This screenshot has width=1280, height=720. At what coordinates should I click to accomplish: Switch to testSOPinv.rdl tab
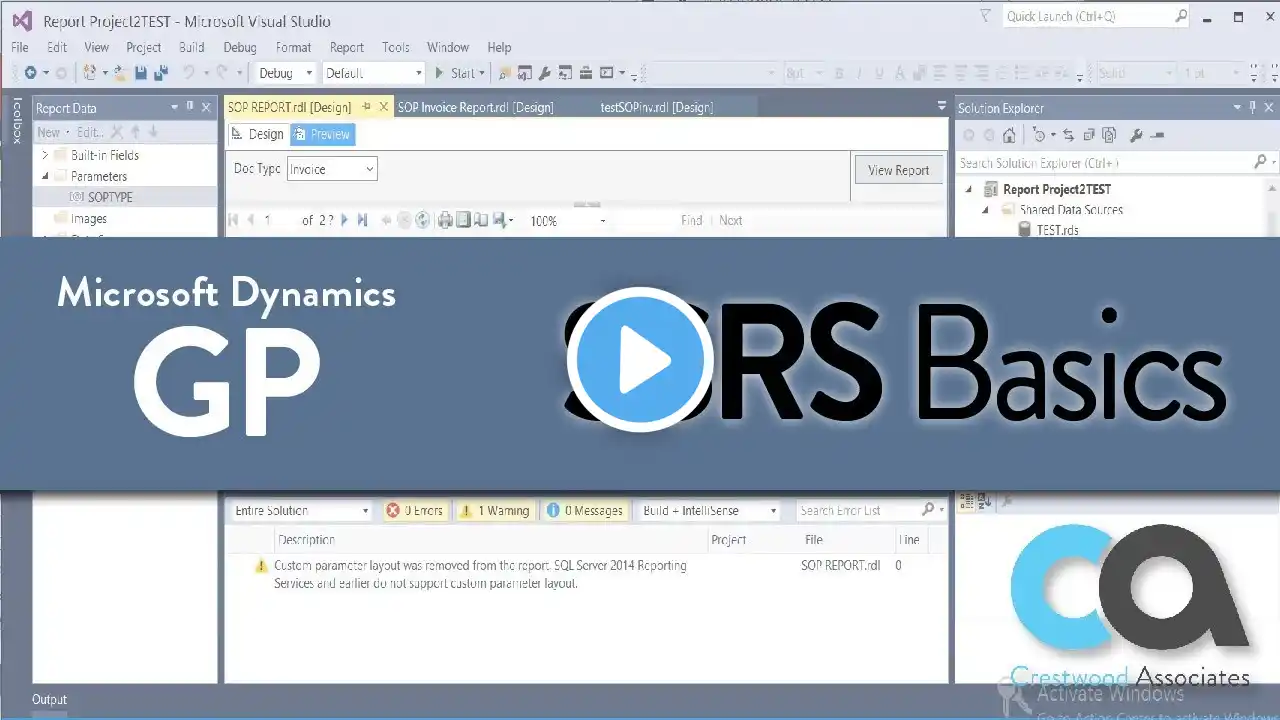[656, 107]
